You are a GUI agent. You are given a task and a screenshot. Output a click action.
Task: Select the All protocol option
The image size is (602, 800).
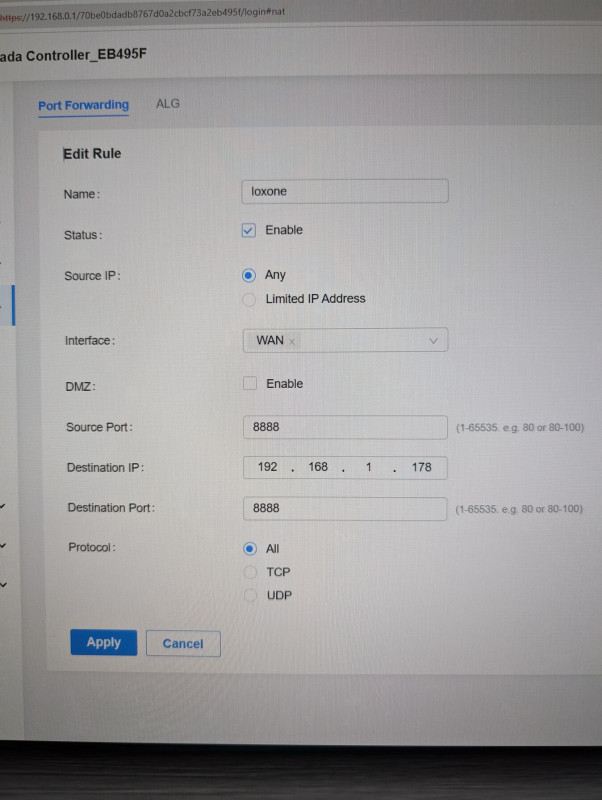point(249,549)
